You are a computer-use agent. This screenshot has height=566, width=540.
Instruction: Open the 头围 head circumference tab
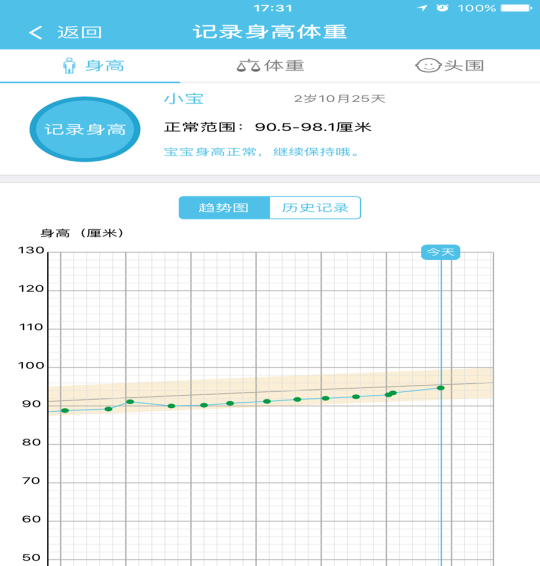pos(450,66)
